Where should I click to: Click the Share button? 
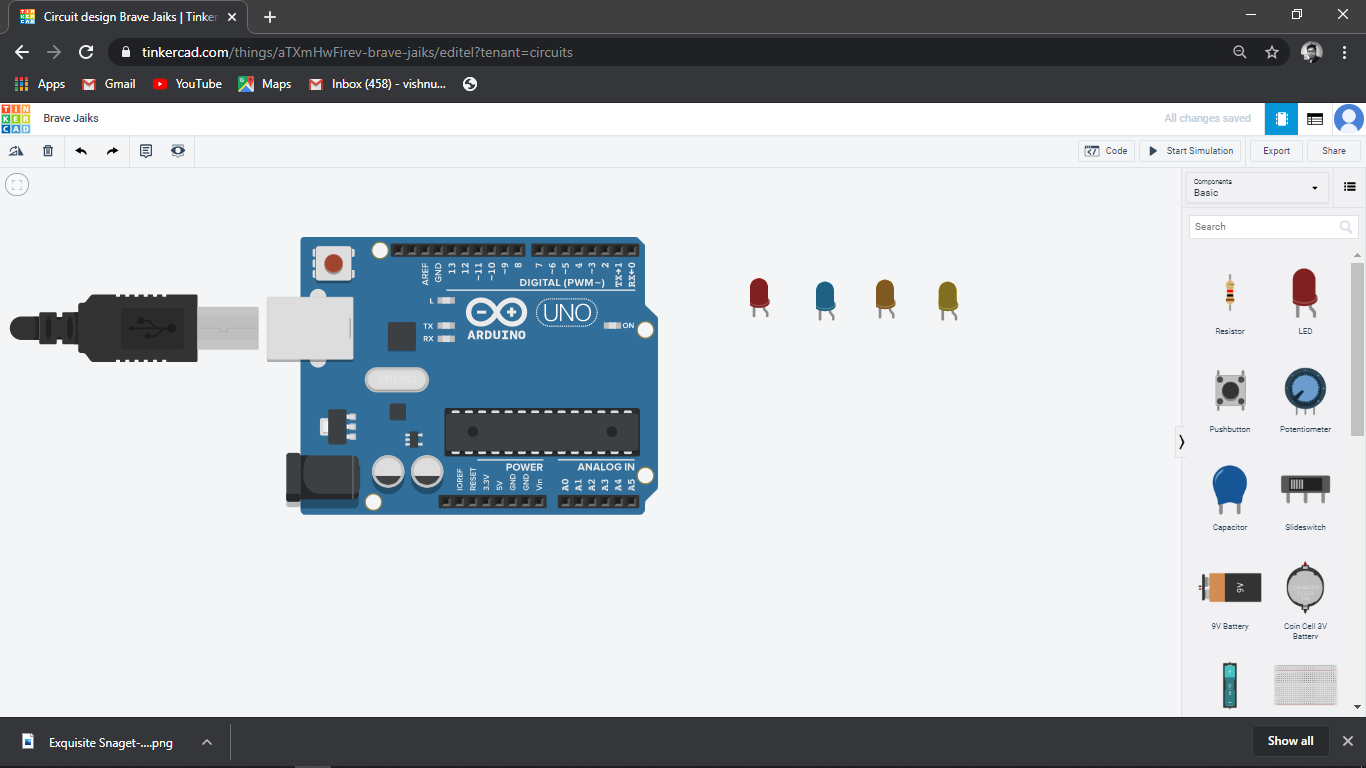1333,150
